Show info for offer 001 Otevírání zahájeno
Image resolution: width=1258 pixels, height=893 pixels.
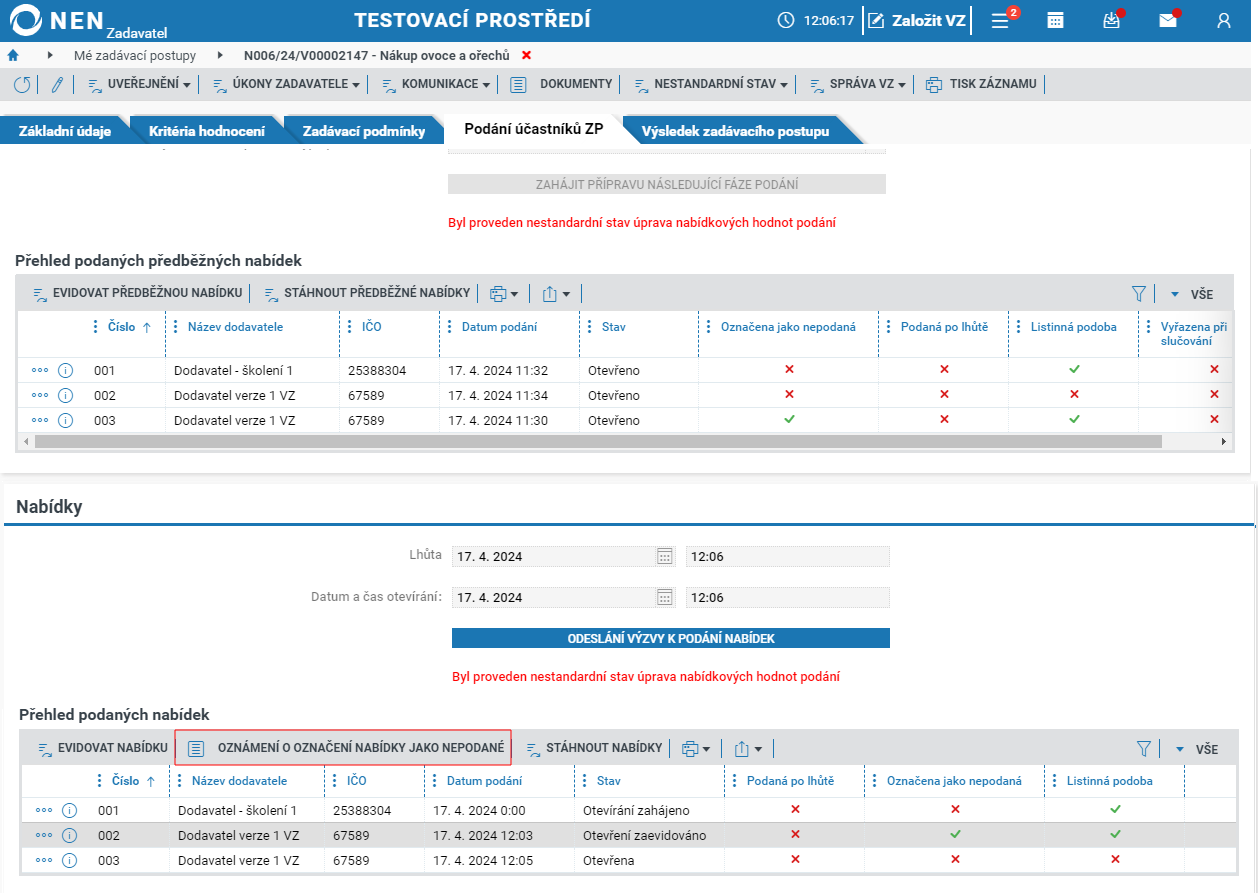point(70,810)
